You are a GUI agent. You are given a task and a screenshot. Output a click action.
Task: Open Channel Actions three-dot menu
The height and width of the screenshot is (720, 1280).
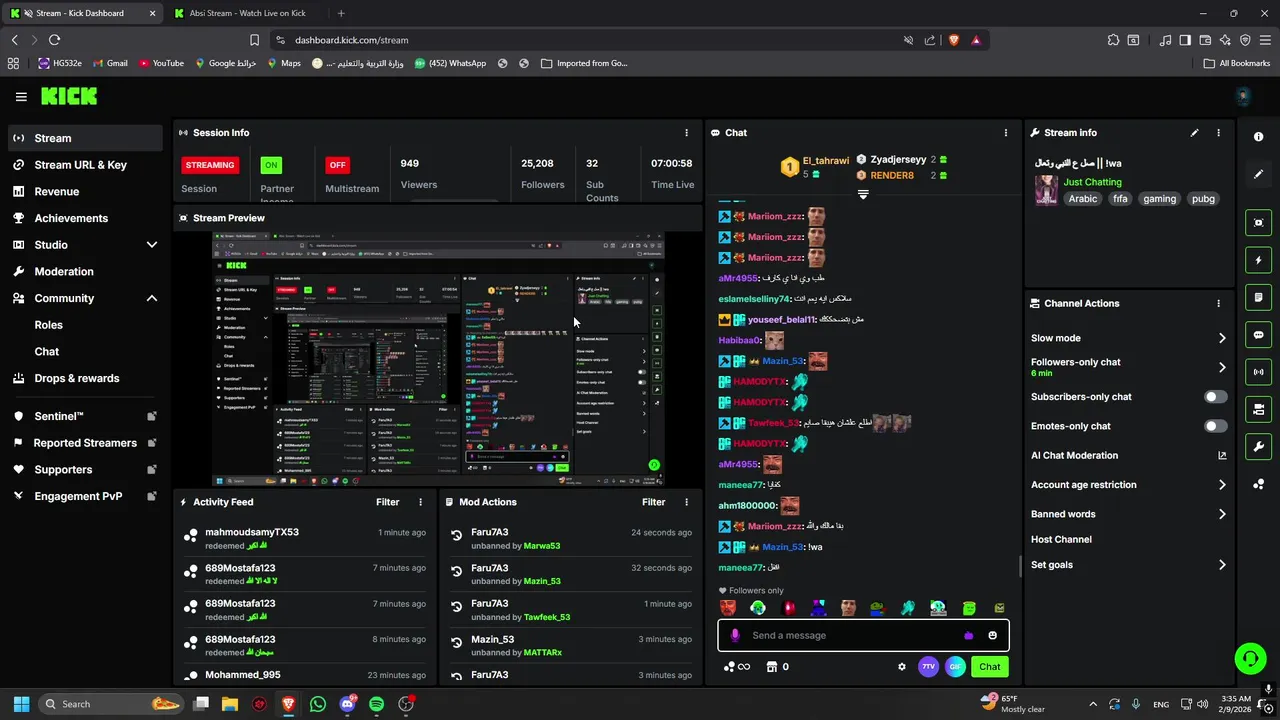[1218, 303]
